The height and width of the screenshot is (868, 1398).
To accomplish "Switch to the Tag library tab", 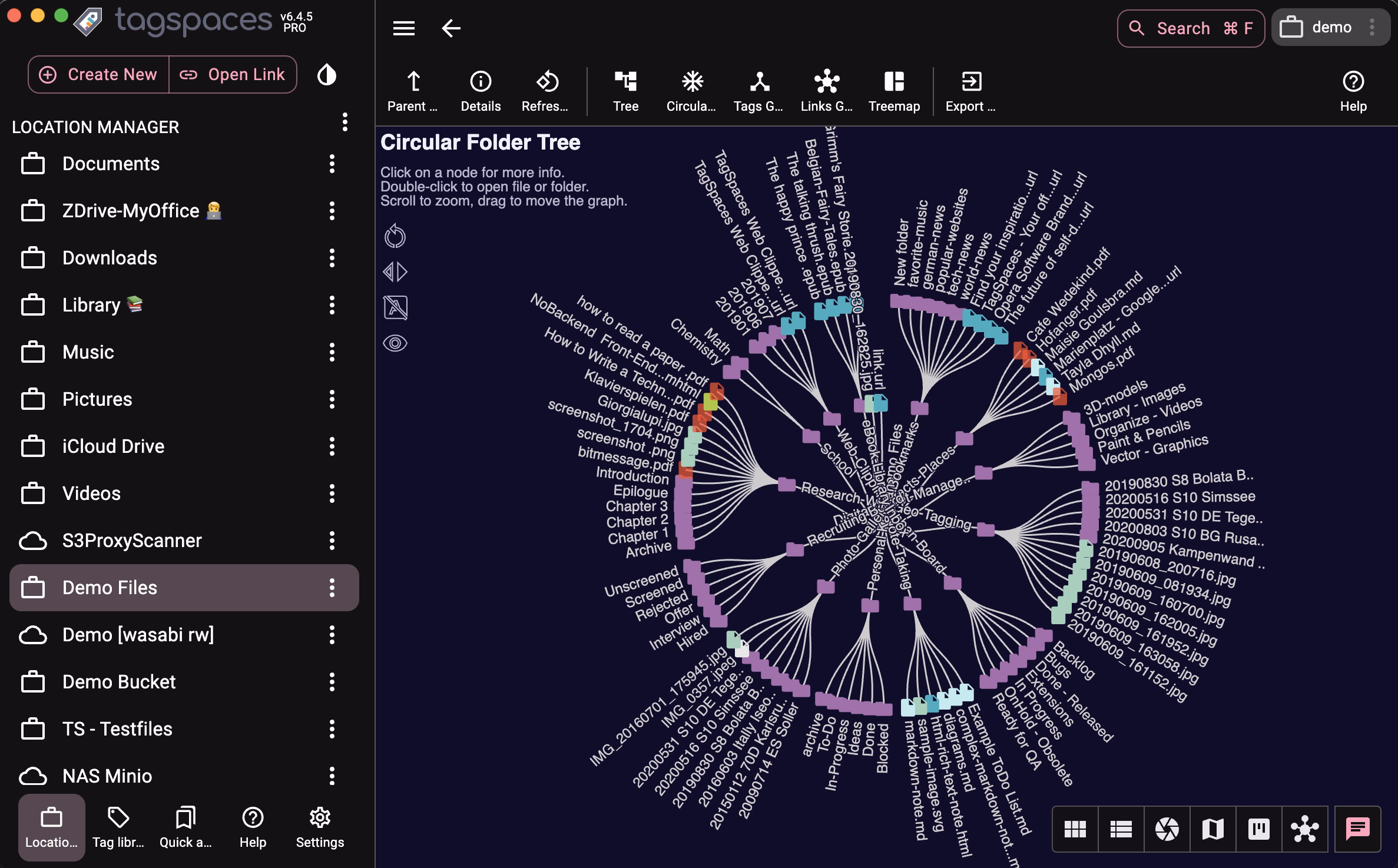I will click(x=118, y=827).
